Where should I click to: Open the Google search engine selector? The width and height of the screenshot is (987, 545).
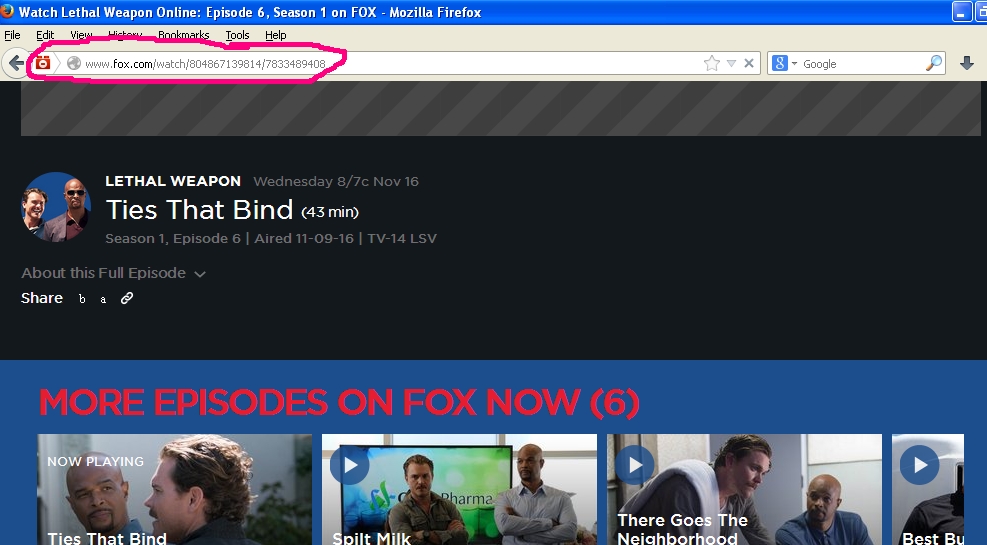pyautogui.click(x=784, y=64)
